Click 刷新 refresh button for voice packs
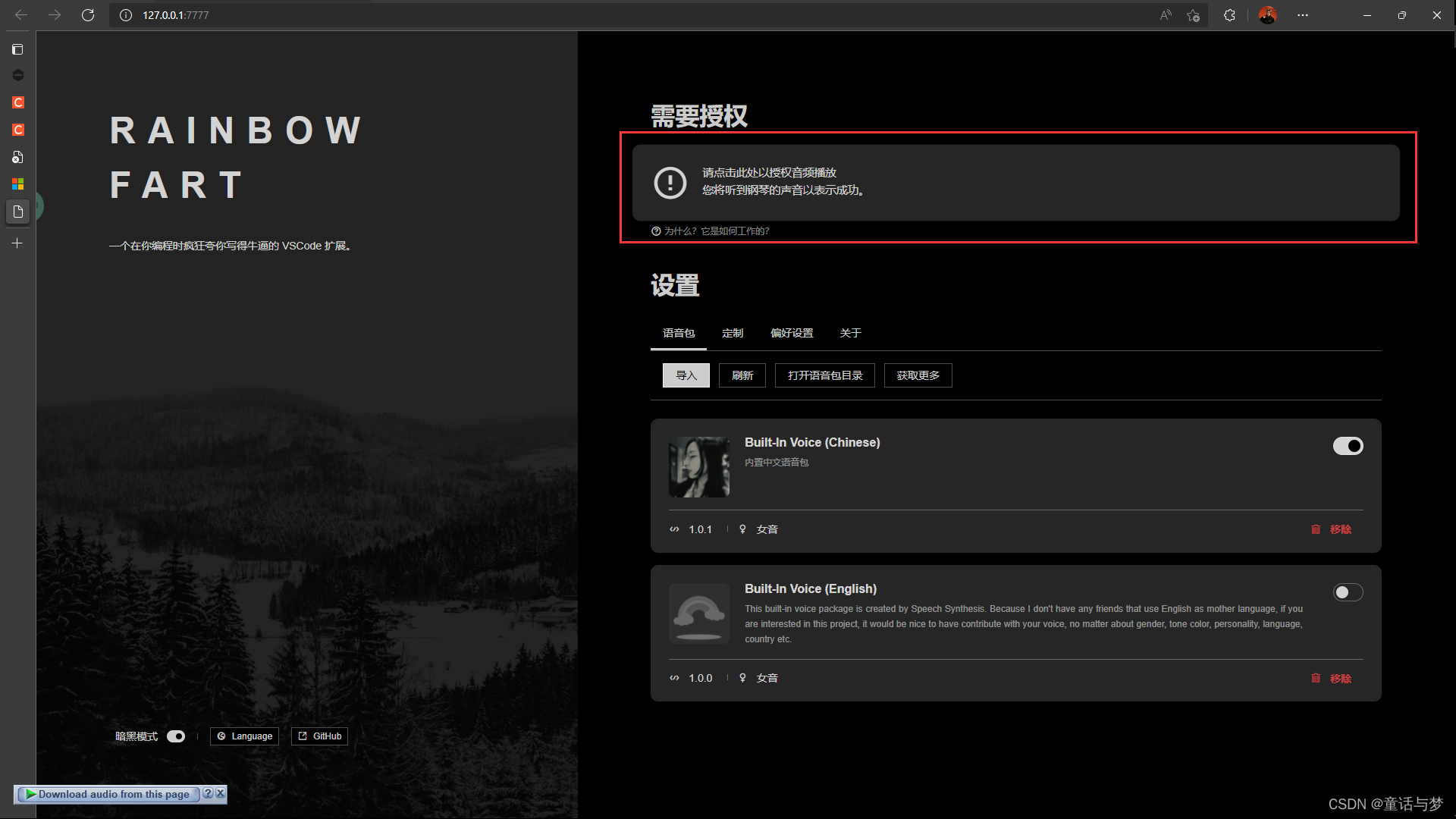The height and width of the screenshot is (819, 1456). tap(742, 375)
